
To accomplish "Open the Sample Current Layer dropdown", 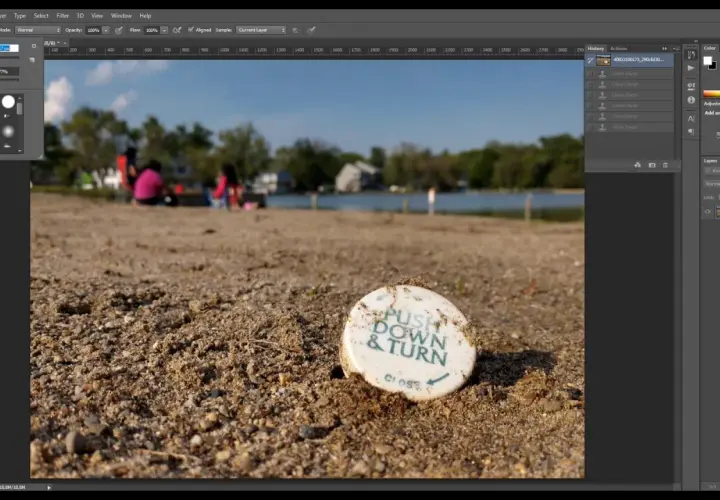I will coord(261,30).
